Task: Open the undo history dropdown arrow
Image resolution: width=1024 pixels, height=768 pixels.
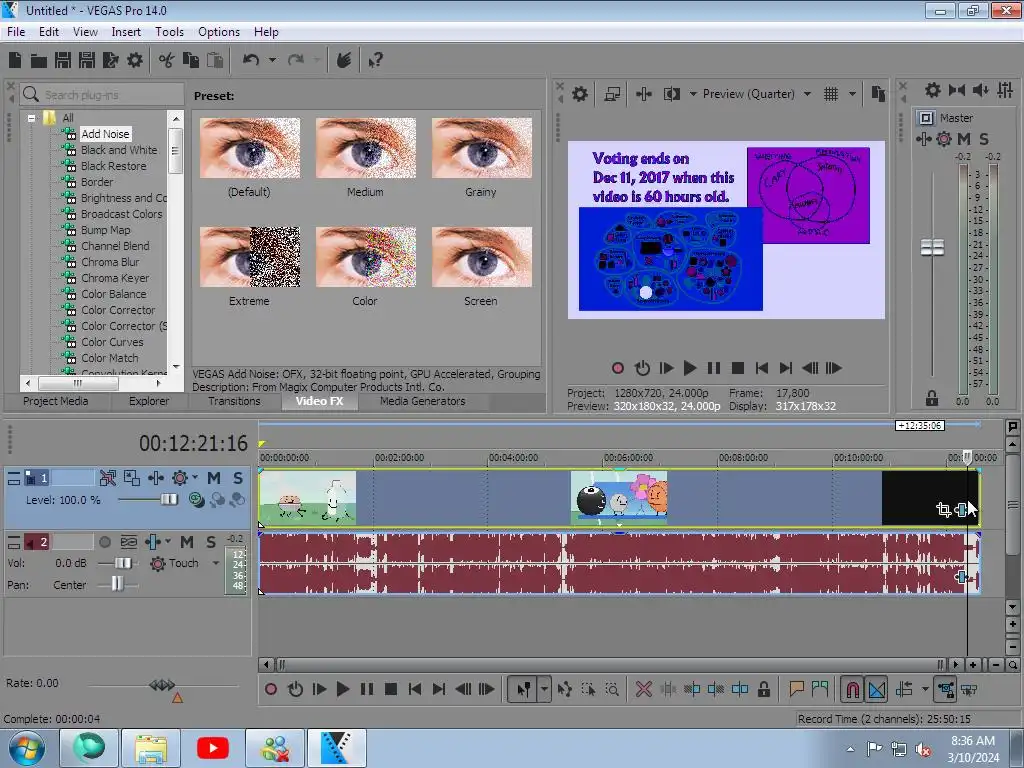Action: click(x=272, y=60)
